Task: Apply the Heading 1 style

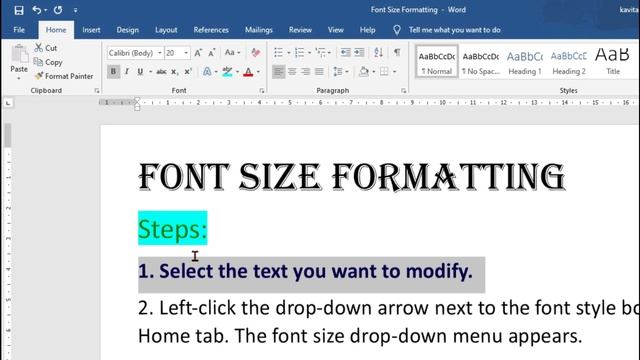Action: [525, 62]
